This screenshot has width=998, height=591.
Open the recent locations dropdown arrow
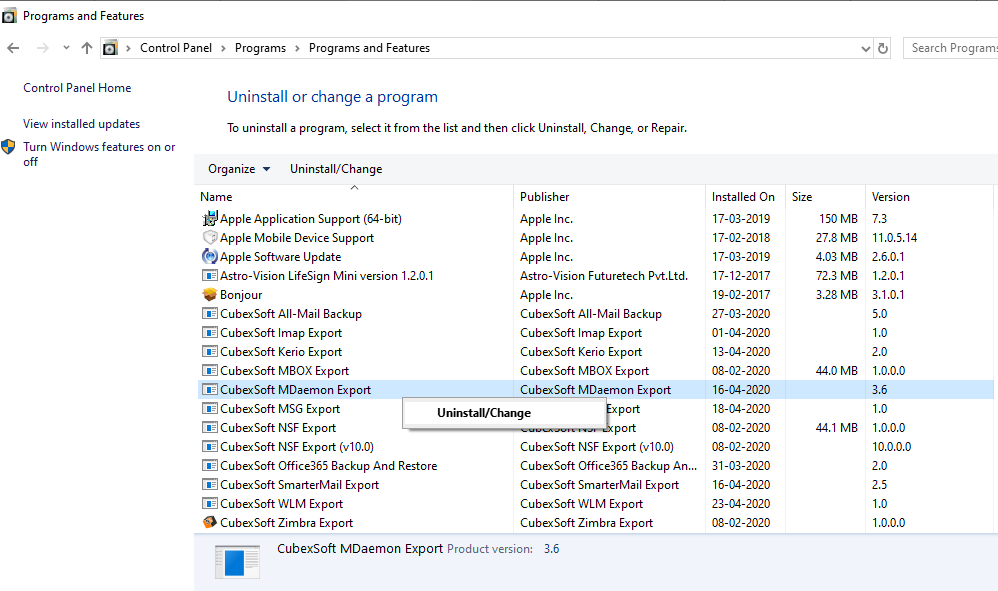66,48
